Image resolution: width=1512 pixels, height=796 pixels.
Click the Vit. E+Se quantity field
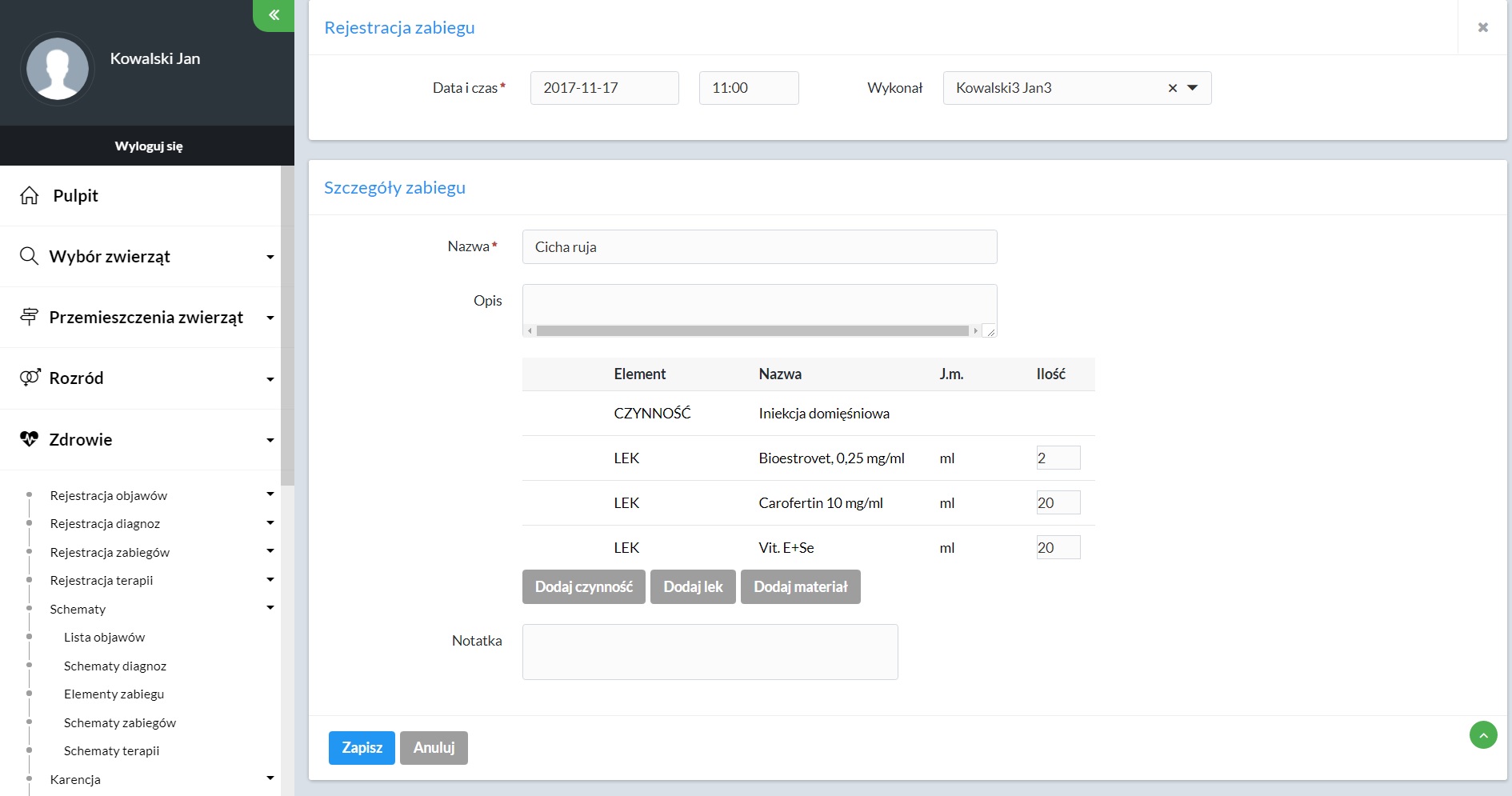tap(1058, 547)
